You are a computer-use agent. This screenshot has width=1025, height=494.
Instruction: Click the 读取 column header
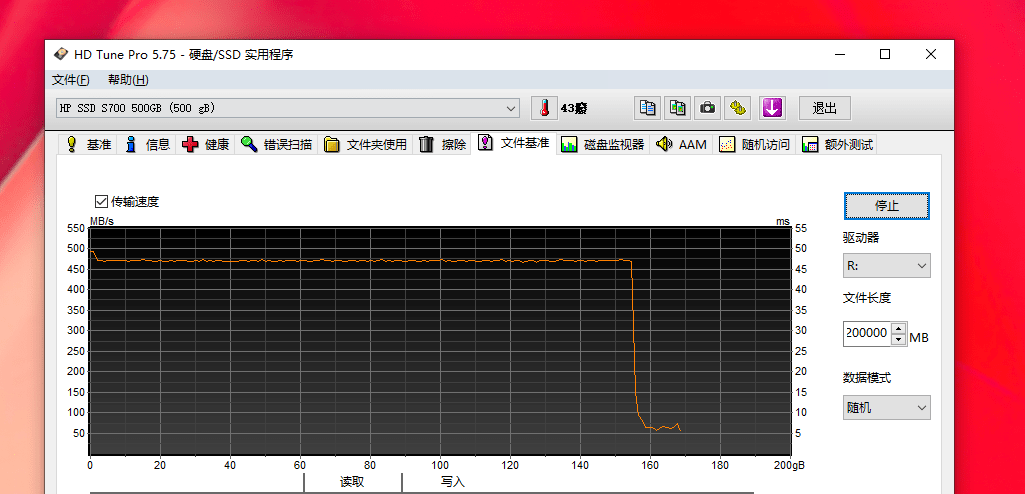pos(352,482)
